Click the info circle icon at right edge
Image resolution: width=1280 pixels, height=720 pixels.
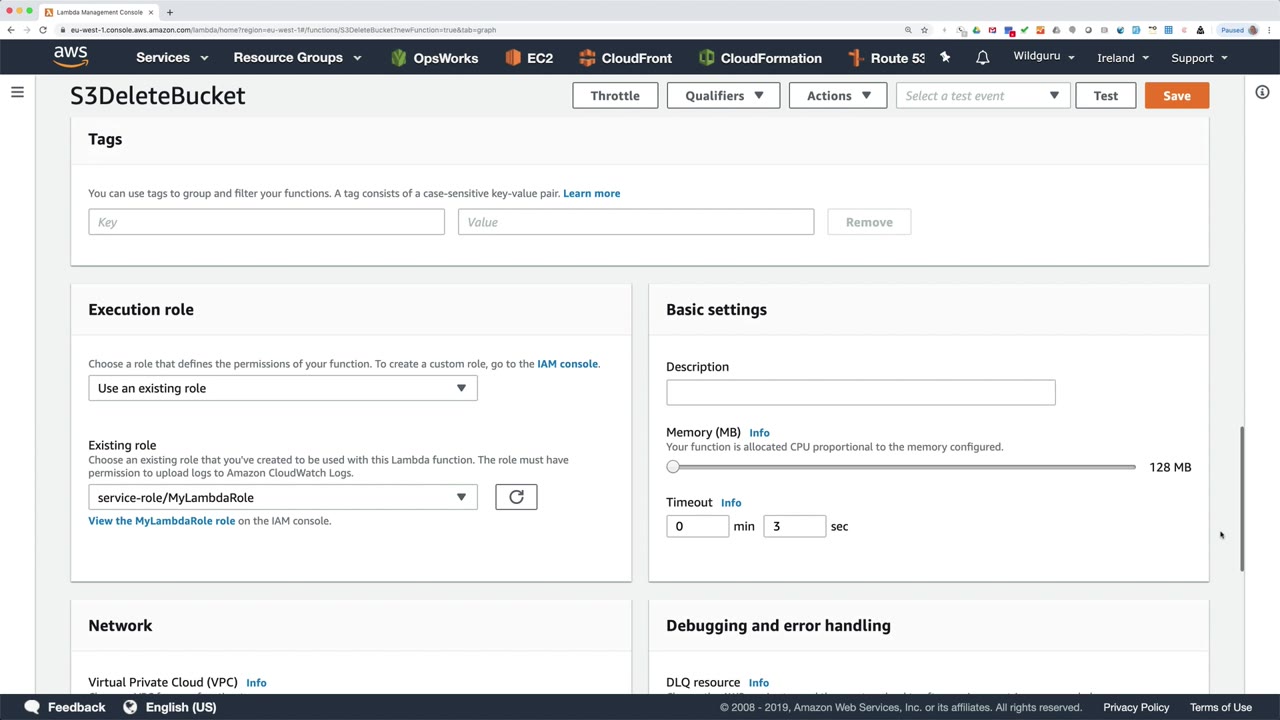1262,92
